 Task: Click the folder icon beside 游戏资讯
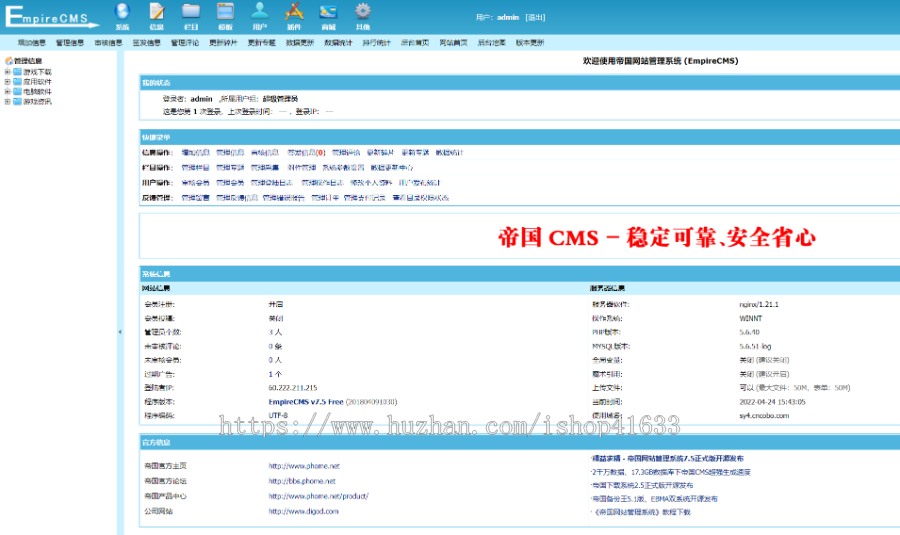[17, 101]
